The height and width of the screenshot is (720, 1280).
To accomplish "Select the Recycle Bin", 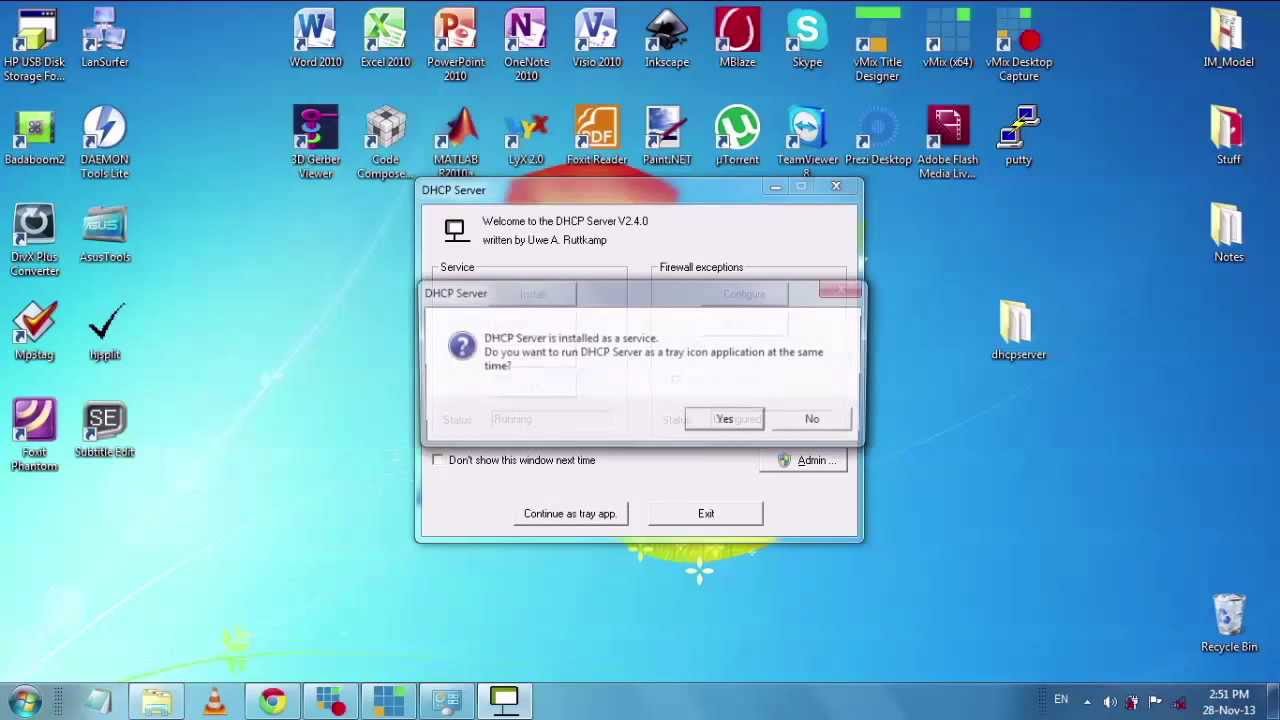I will [x=1229, y=623].
